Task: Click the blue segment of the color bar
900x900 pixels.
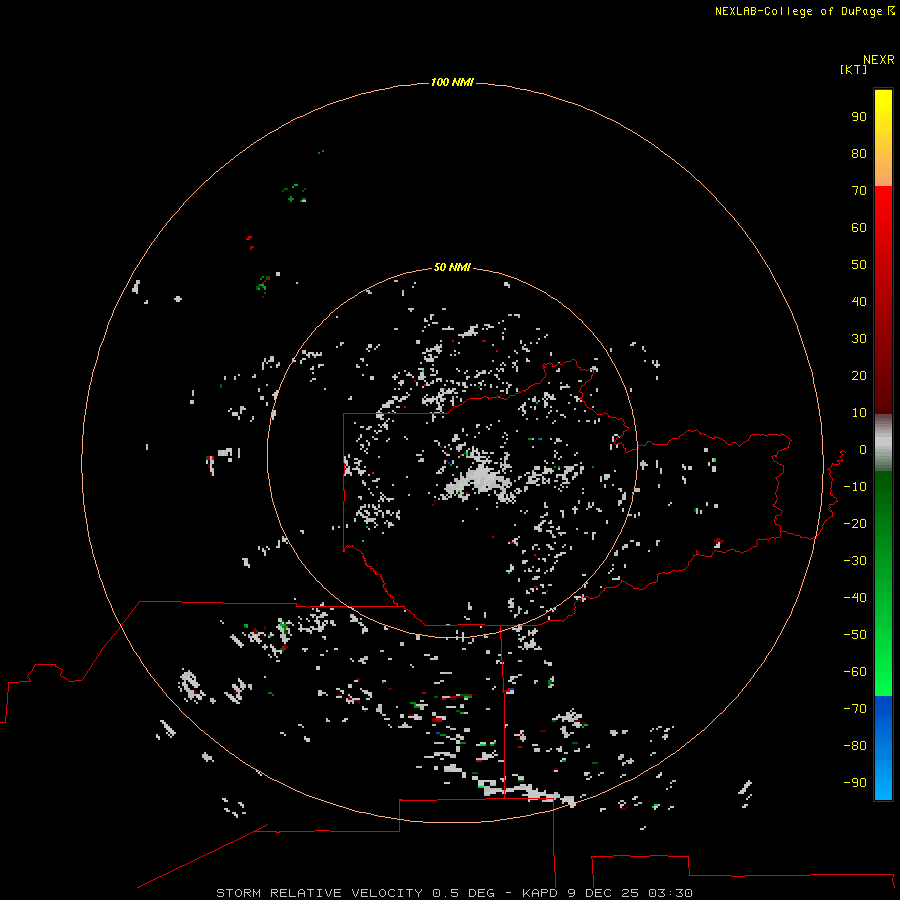Action: [x=883, y=748]
